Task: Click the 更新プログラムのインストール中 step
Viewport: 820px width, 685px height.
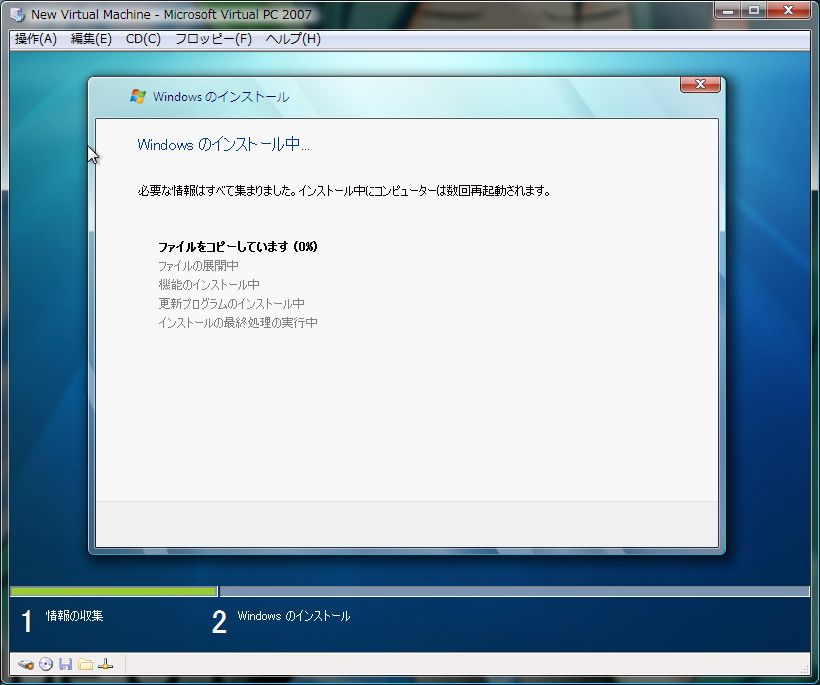Action: coord(231,303)
